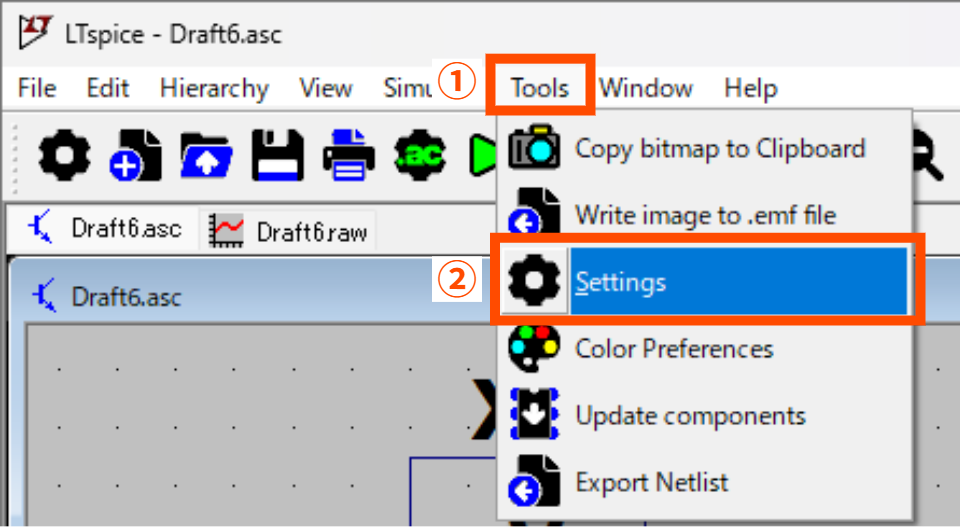Viewport: 960px width, 527px height.
Task: Click the Print toolbar icon
Action: (348, 155)
